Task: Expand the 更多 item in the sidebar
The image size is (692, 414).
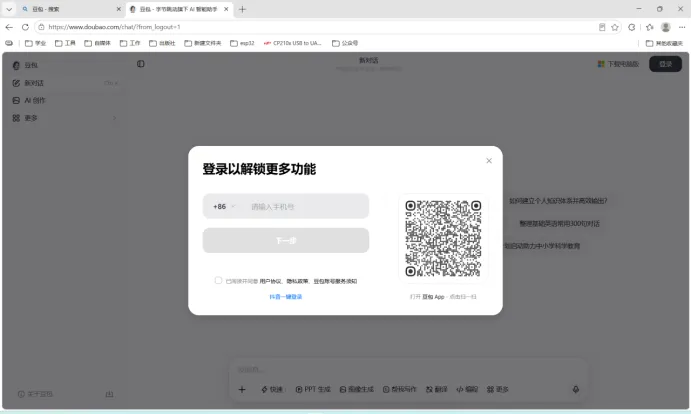Action: pyautogui.click(x=65, y=118)
